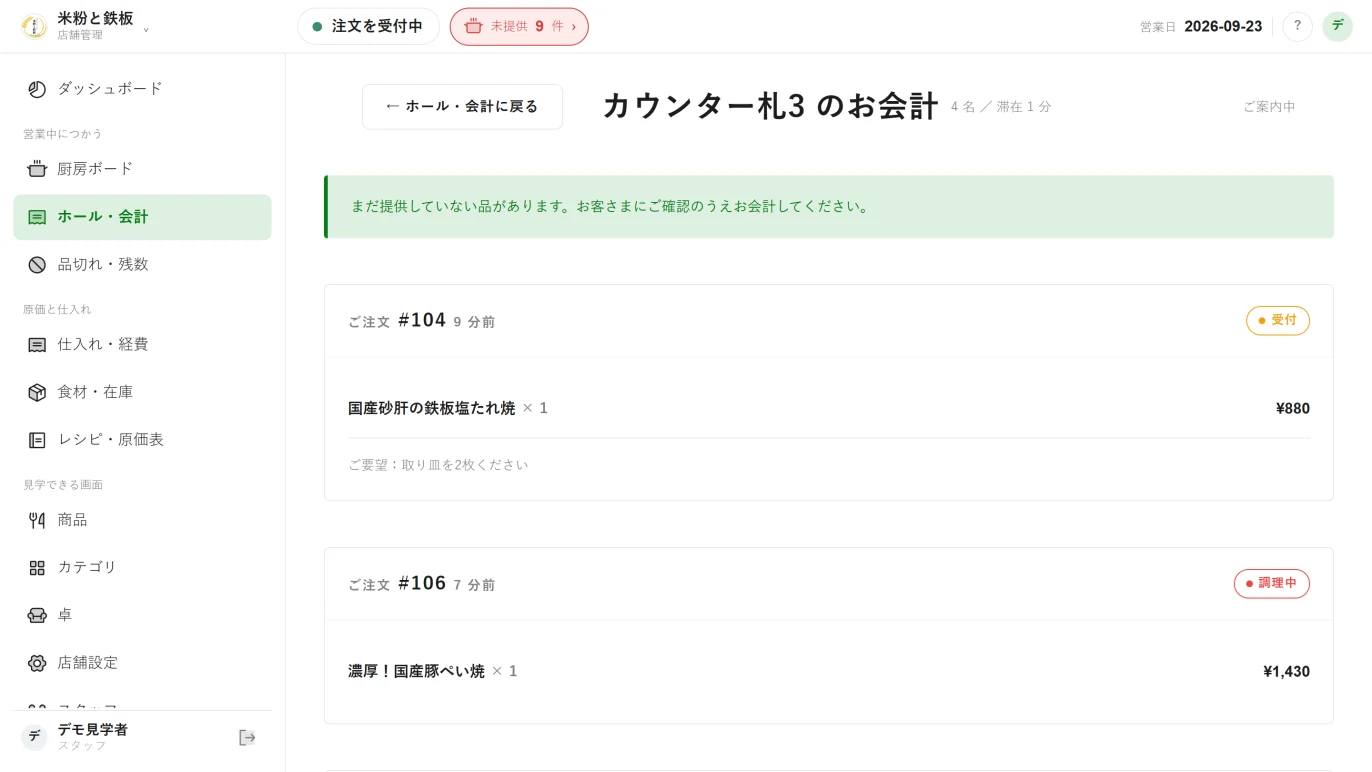Open the デ user avatar in header
Screen dimensions: 1372x772
point(1337,27)
